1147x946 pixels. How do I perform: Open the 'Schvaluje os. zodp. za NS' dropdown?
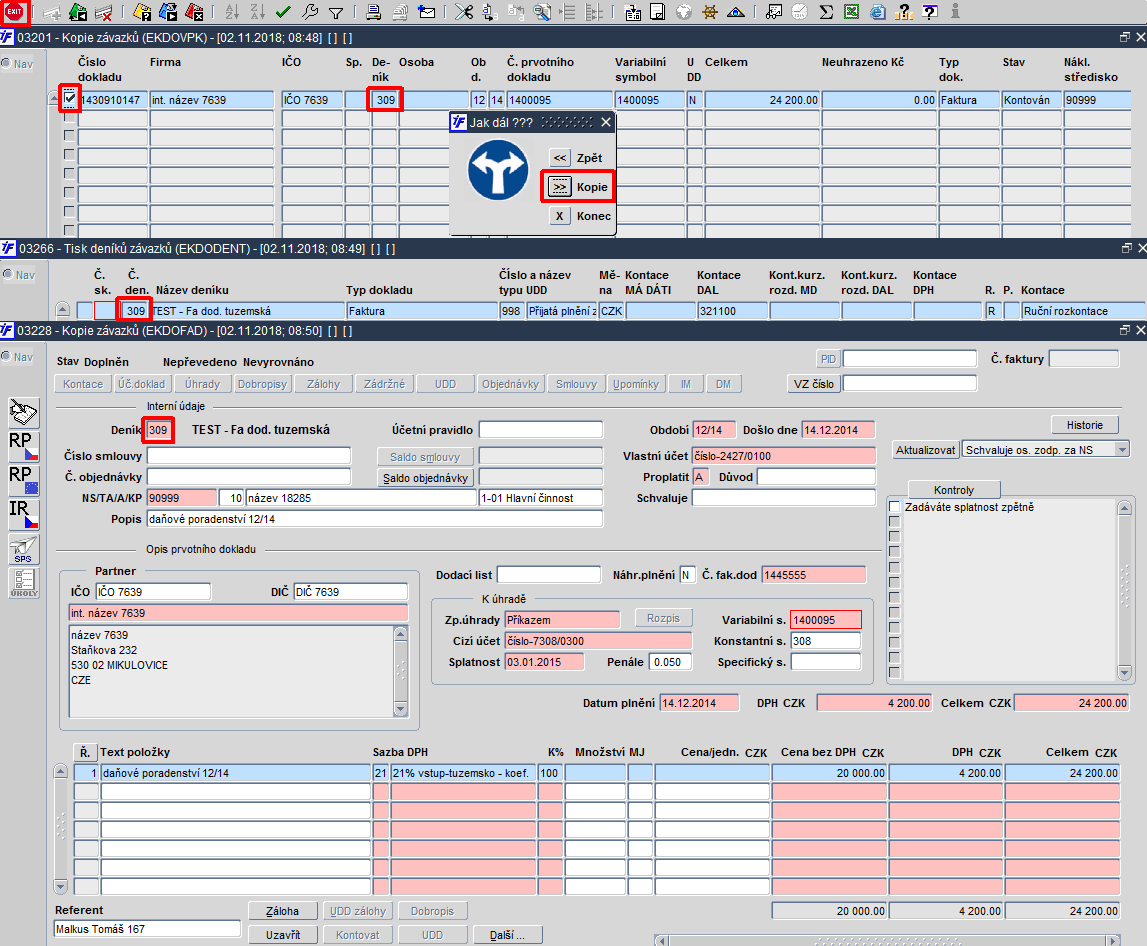pos(1122,449)
